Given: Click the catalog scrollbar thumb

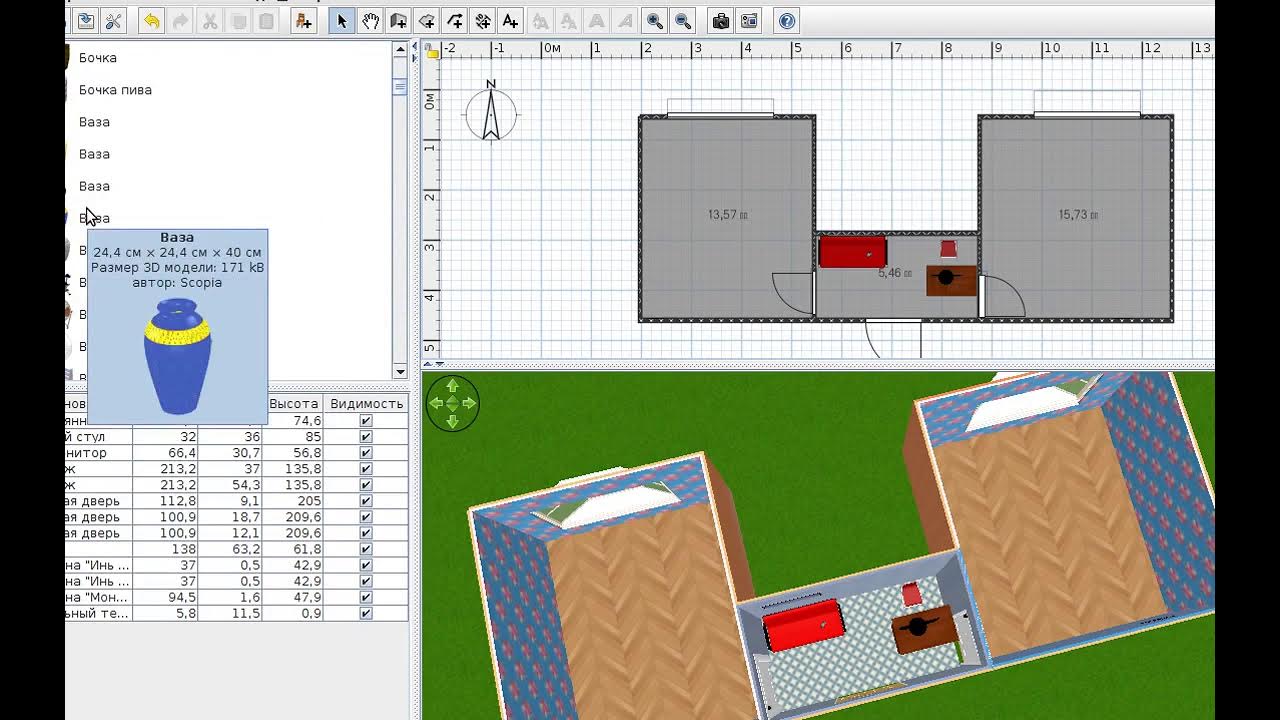Looking at the screenshot, I should pyautogui.click(x=400, y=87).
